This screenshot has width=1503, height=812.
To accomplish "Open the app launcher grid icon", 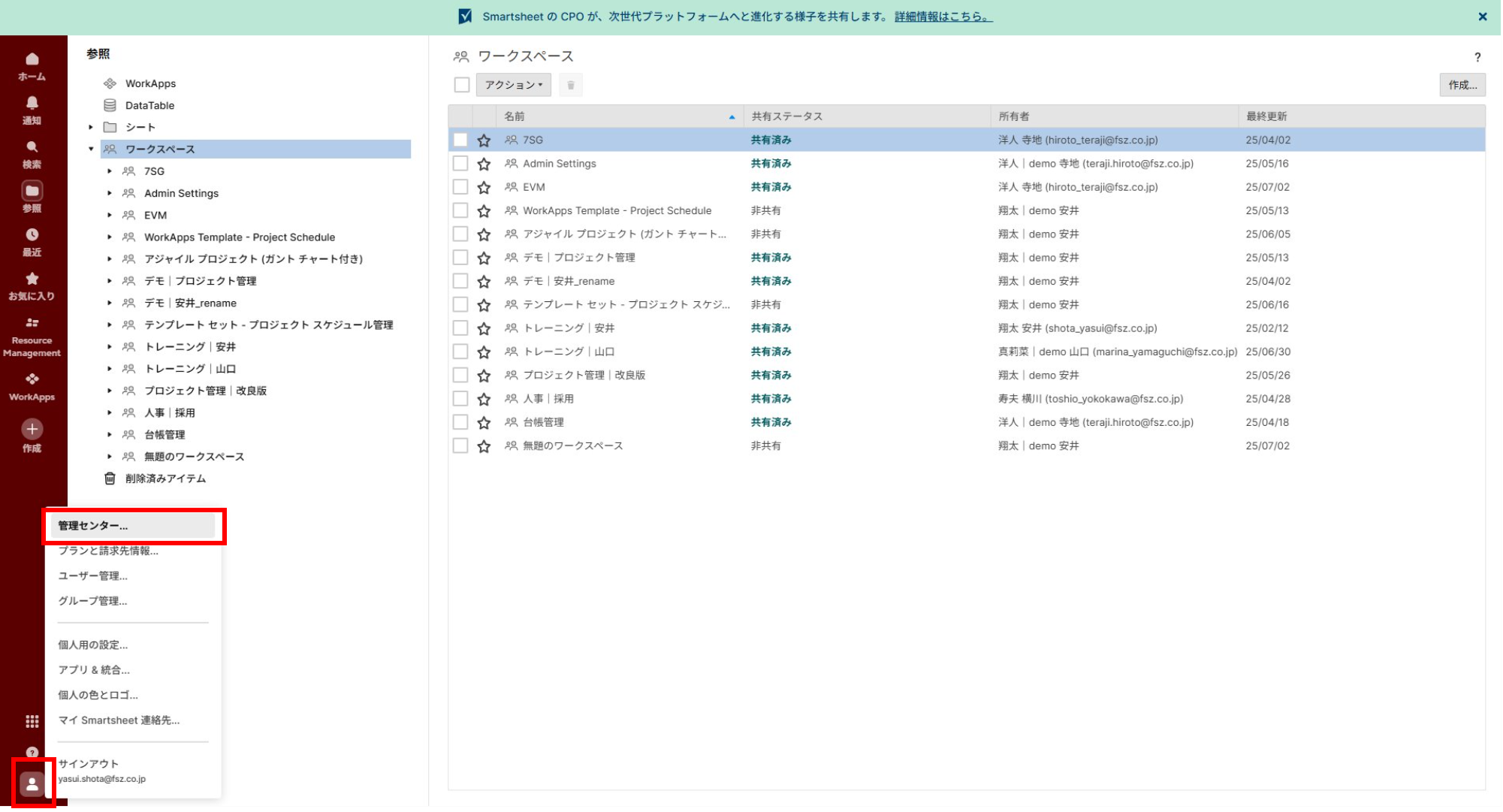I will click(x=32, y=721).
